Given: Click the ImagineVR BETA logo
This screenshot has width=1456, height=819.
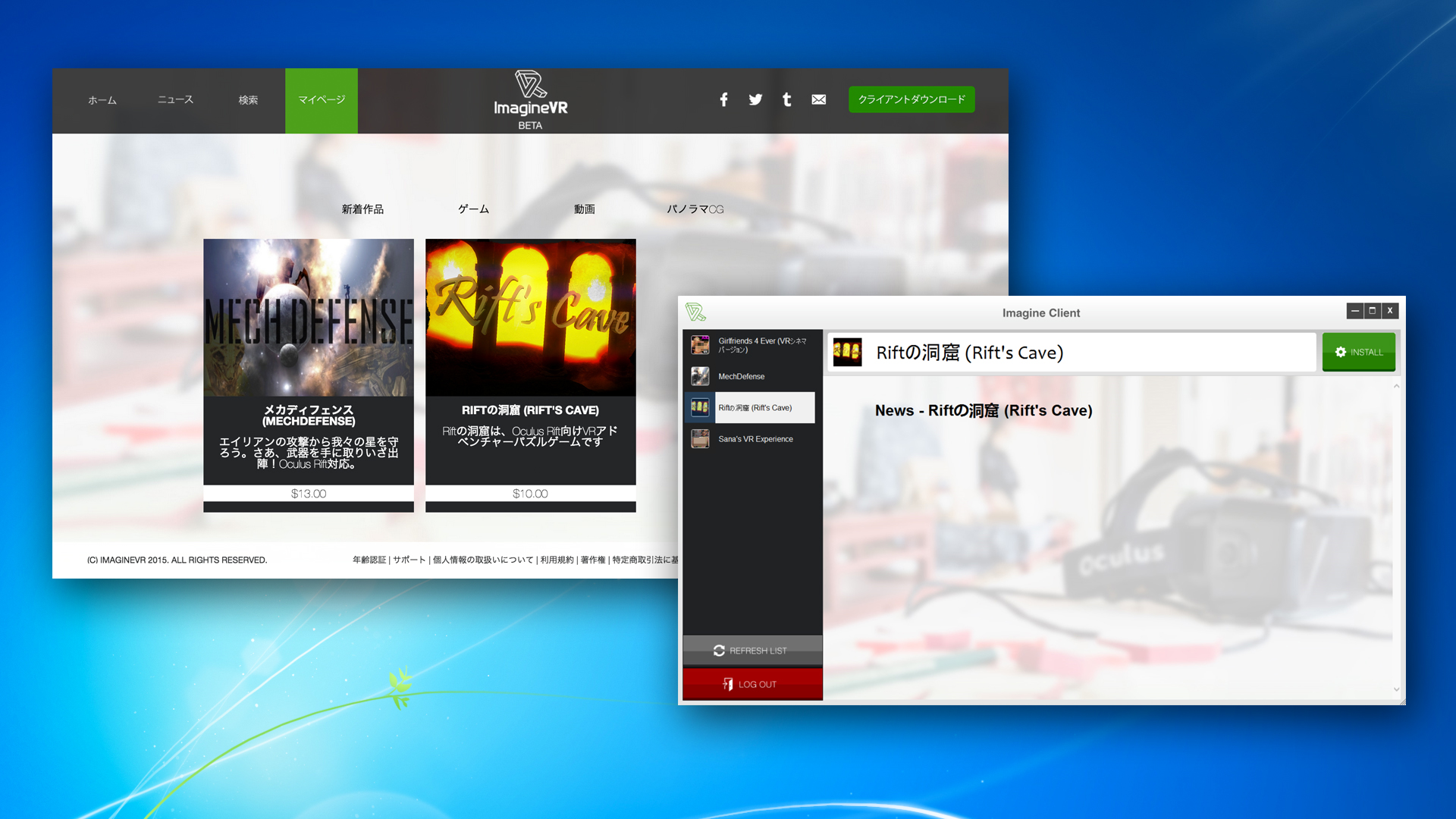Looking at the screenshot, I should pyautogui.click(x=530, y=100).
